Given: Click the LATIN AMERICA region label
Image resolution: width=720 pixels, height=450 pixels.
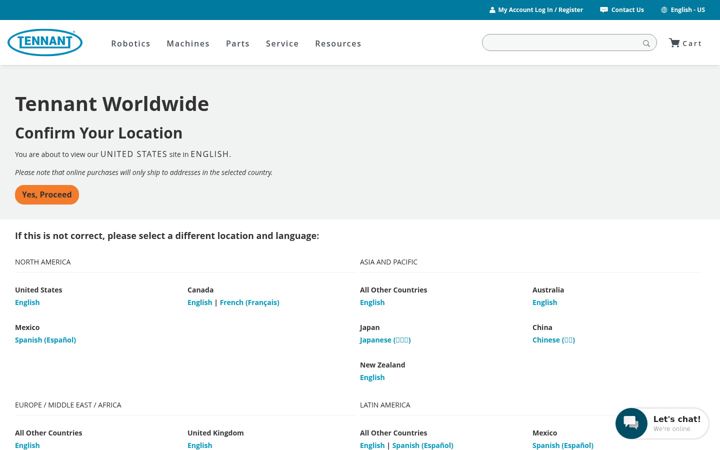Looking at the screenshot, I should (x=385, y=405).
